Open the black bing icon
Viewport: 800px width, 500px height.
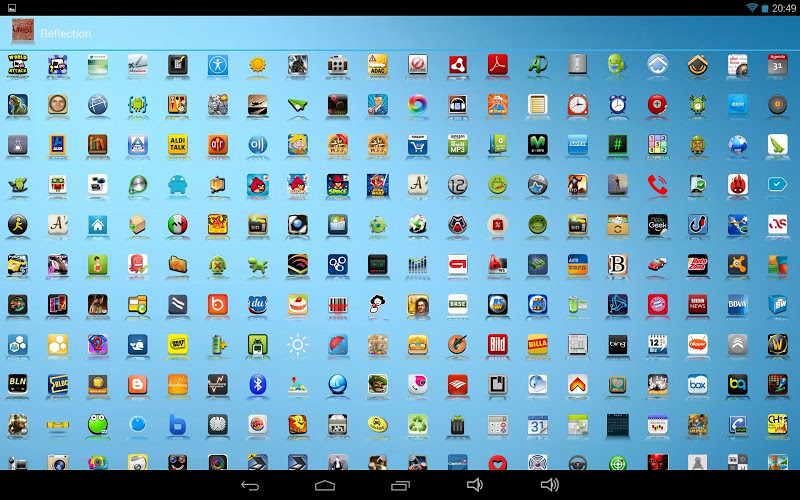tap(617, 344)
